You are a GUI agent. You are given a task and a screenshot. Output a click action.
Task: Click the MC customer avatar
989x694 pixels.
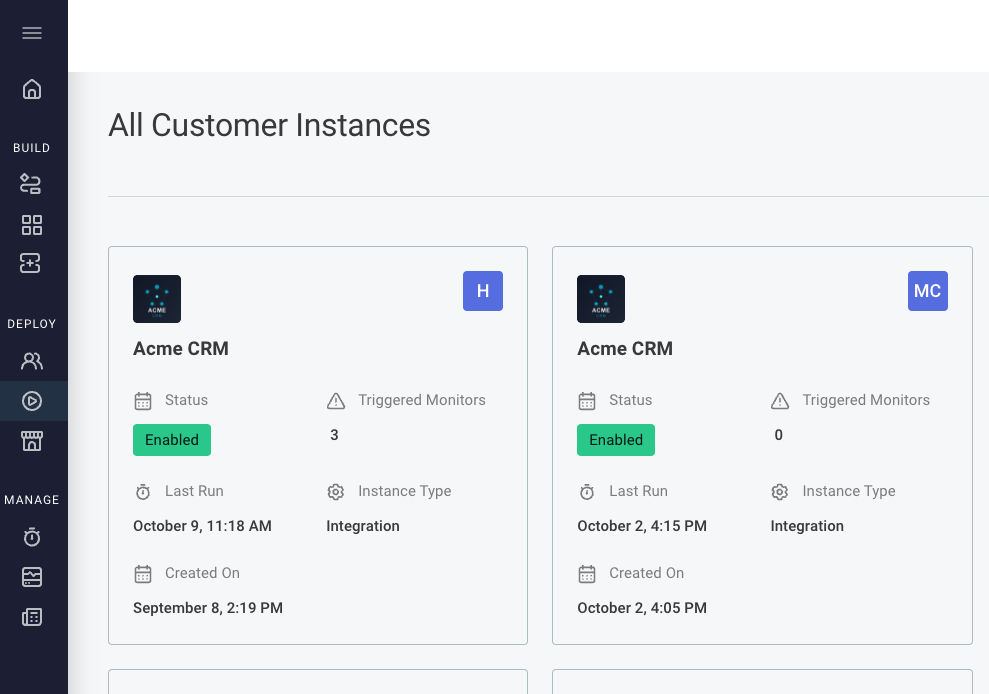point(927,291)
